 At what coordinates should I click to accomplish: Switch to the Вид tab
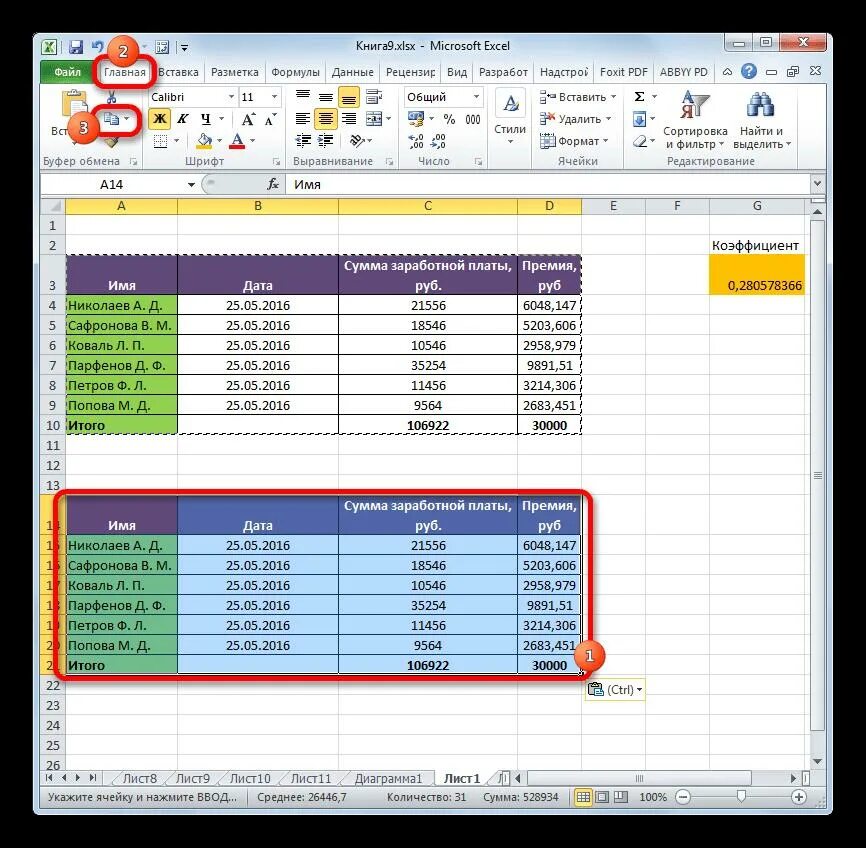click(457, 72)
